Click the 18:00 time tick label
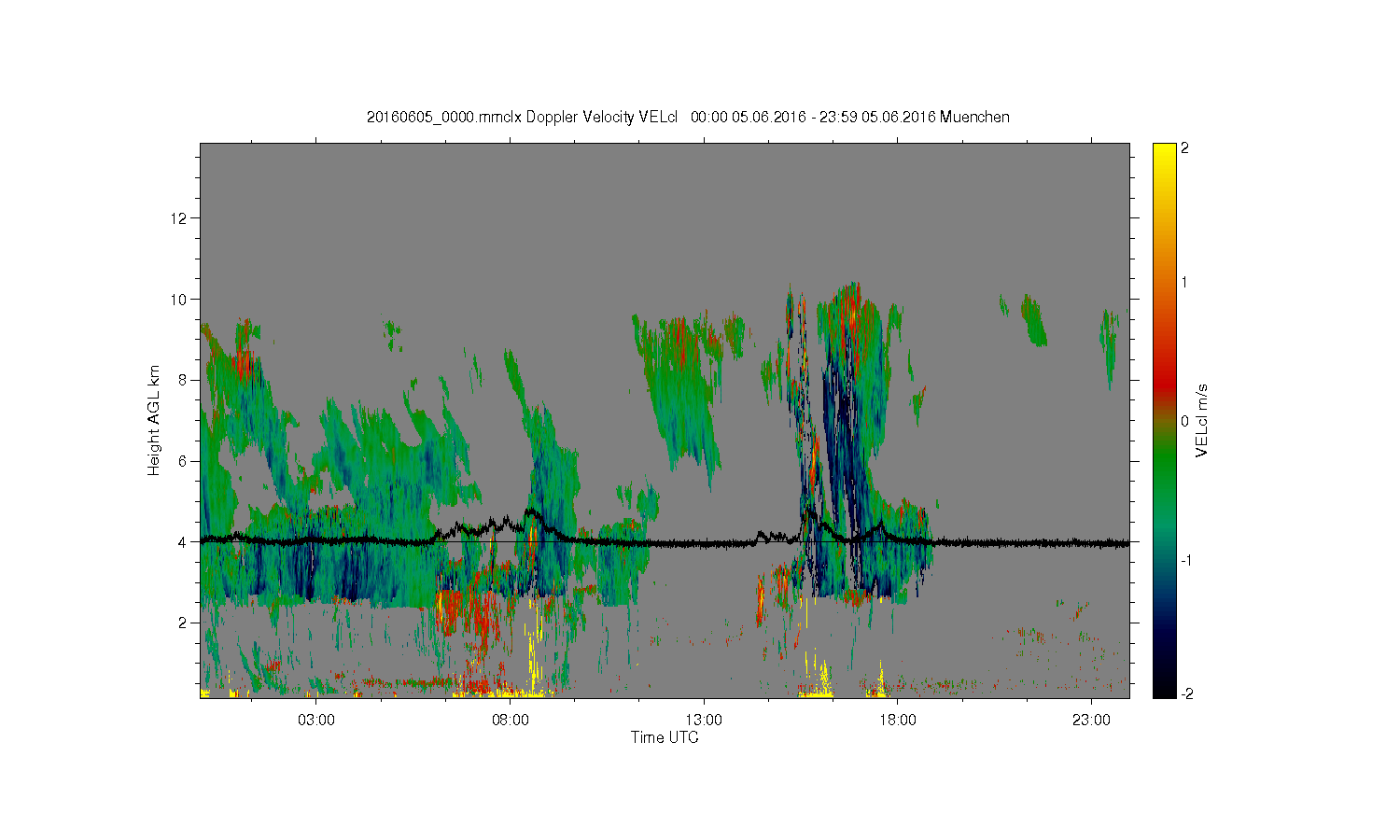This screenshot has width=1400, height=840. pos(897,721)
